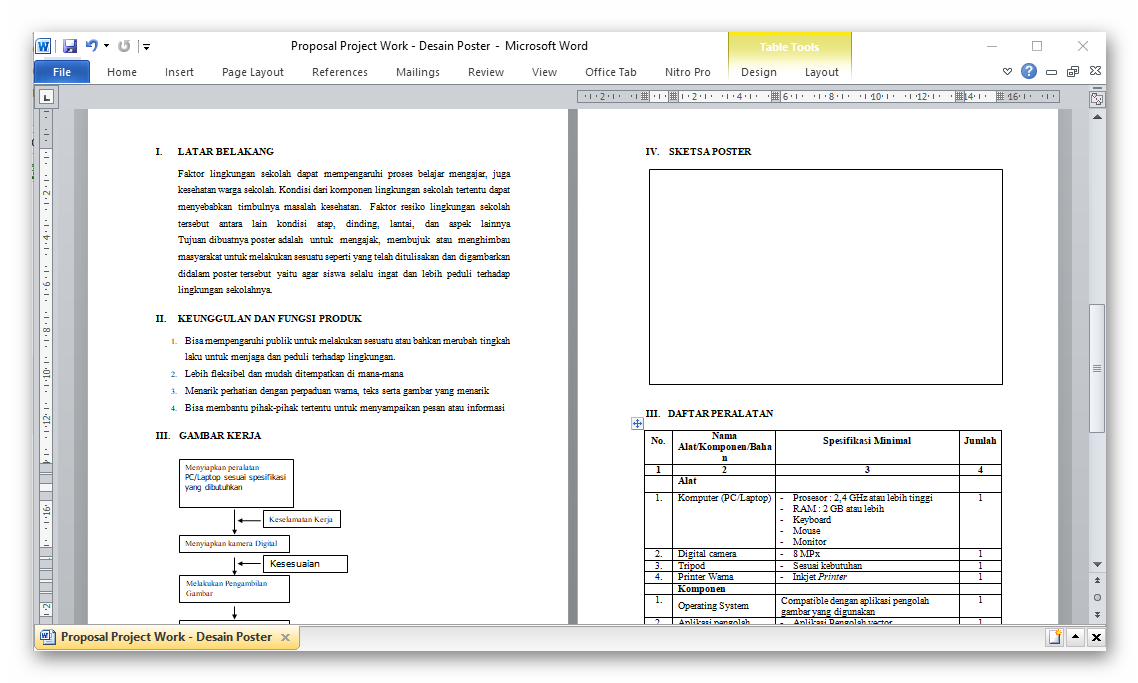
Task: Collapse the ribbon with the Minimize Ribbon control
Action: coord(1051,70)
